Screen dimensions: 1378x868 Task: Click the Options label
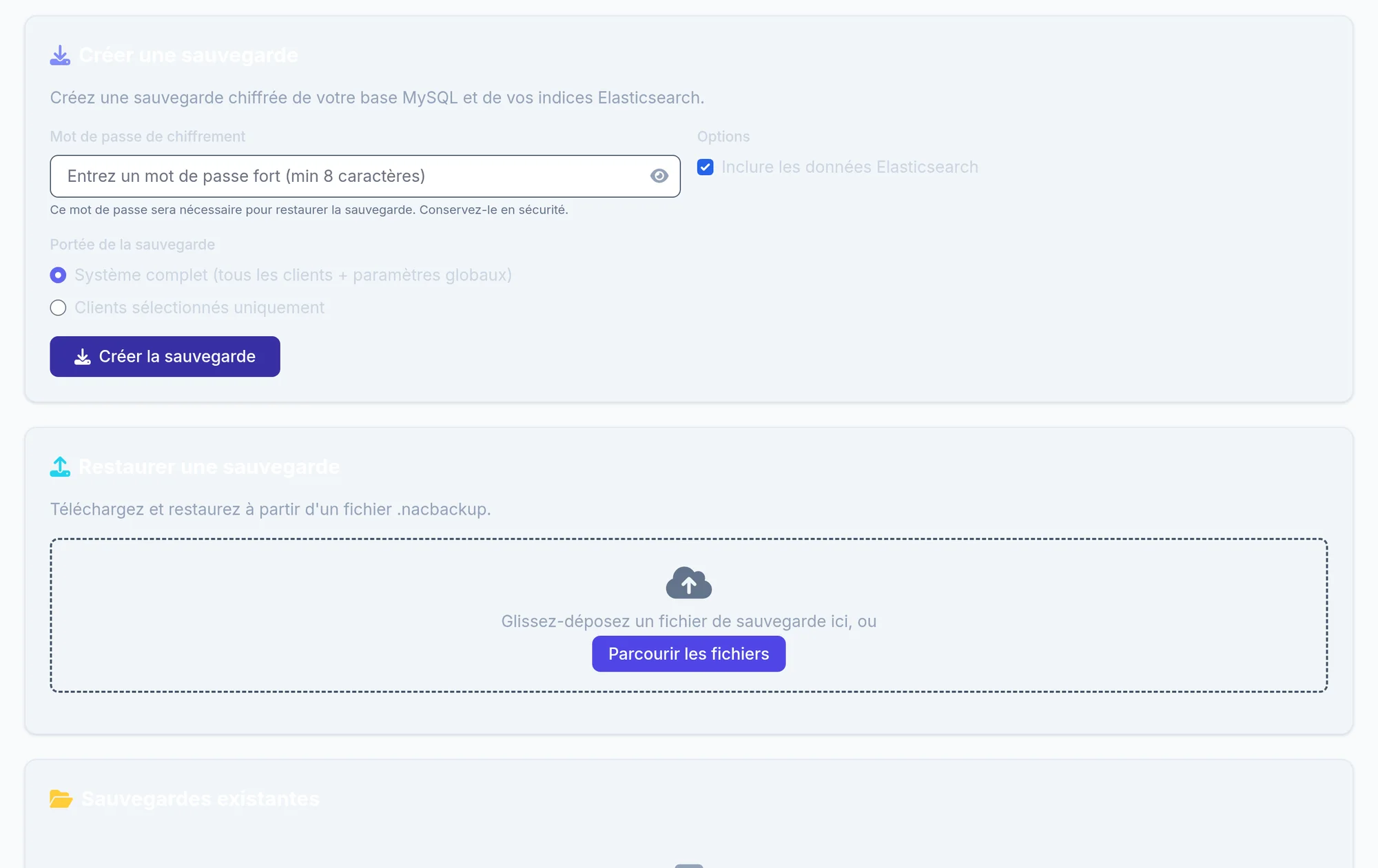(x=723, y=136)
